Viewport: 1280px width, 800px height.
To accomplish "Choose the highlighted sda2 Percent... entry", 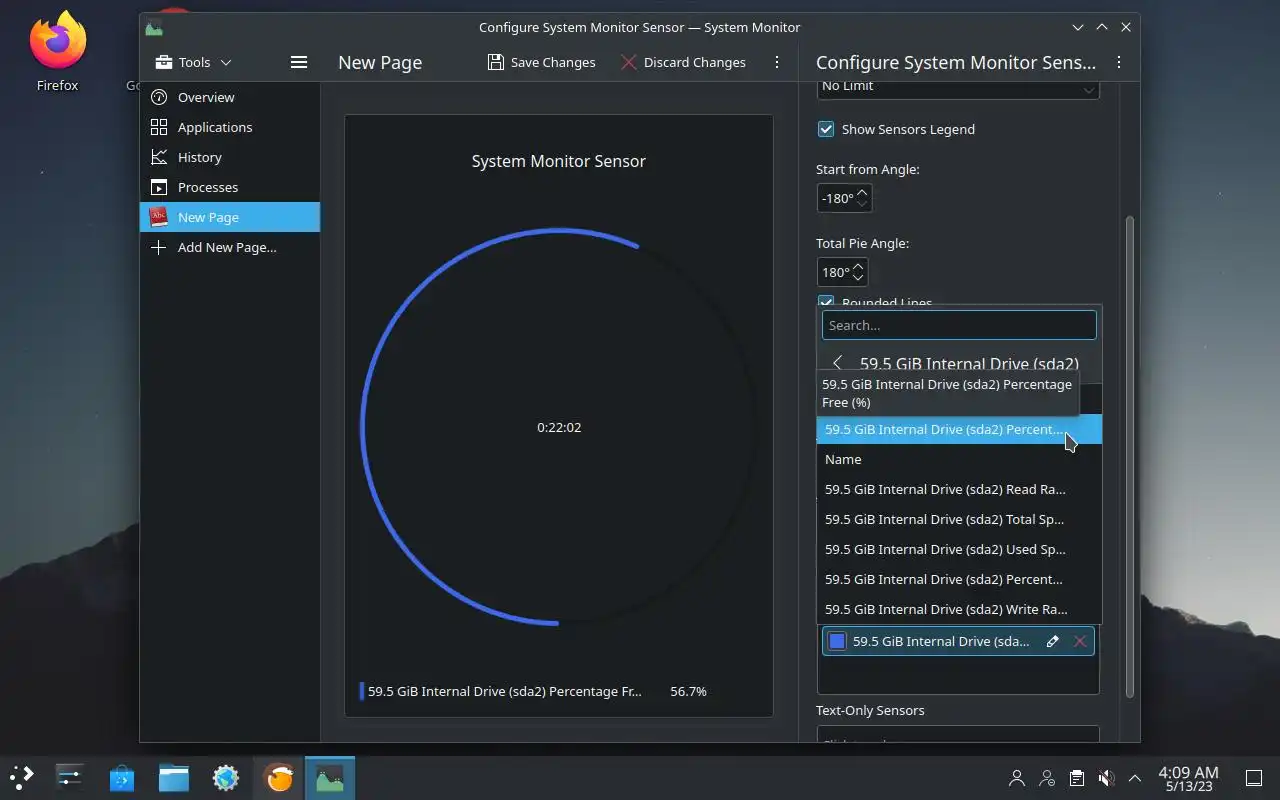I will coord(959,429).
